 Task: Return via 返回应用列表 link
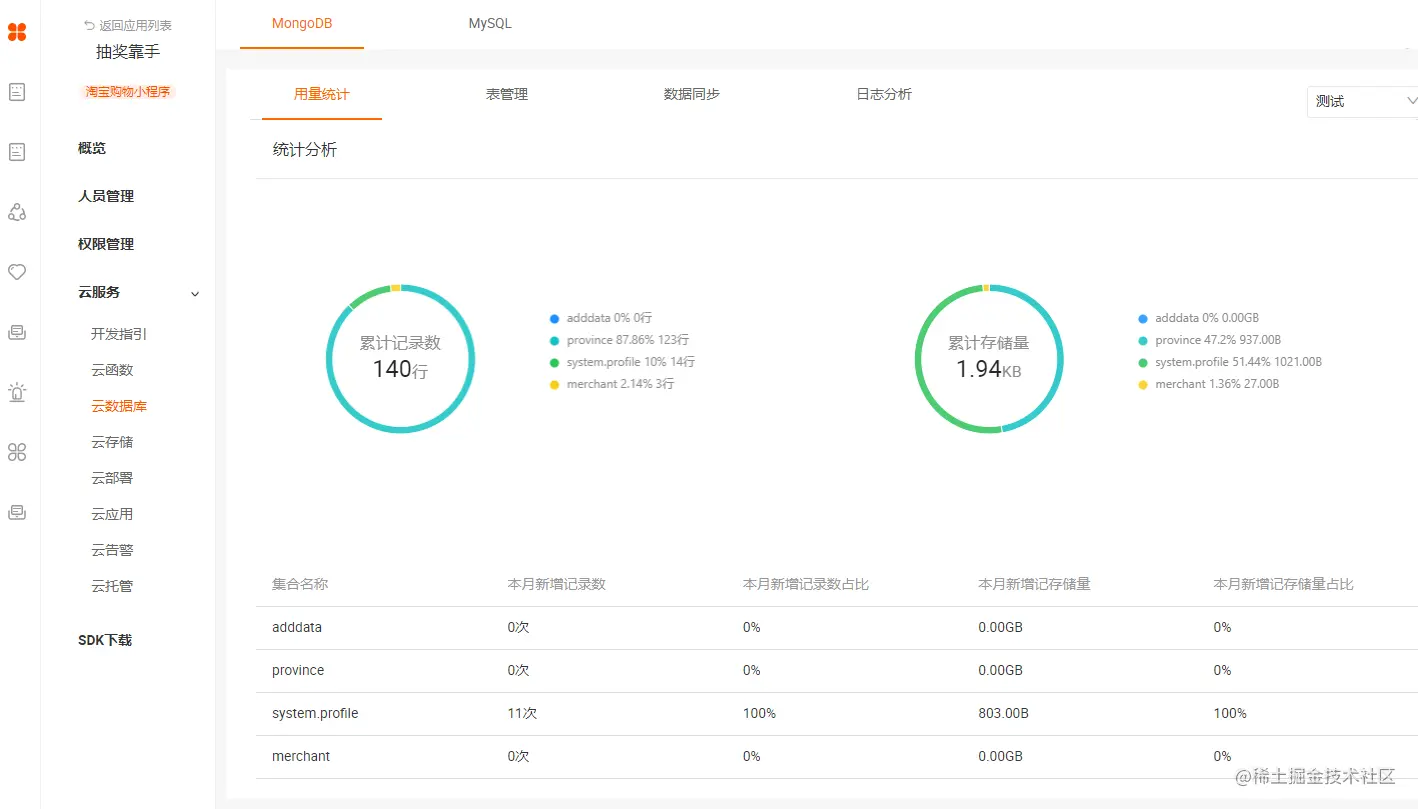point(136,26)
